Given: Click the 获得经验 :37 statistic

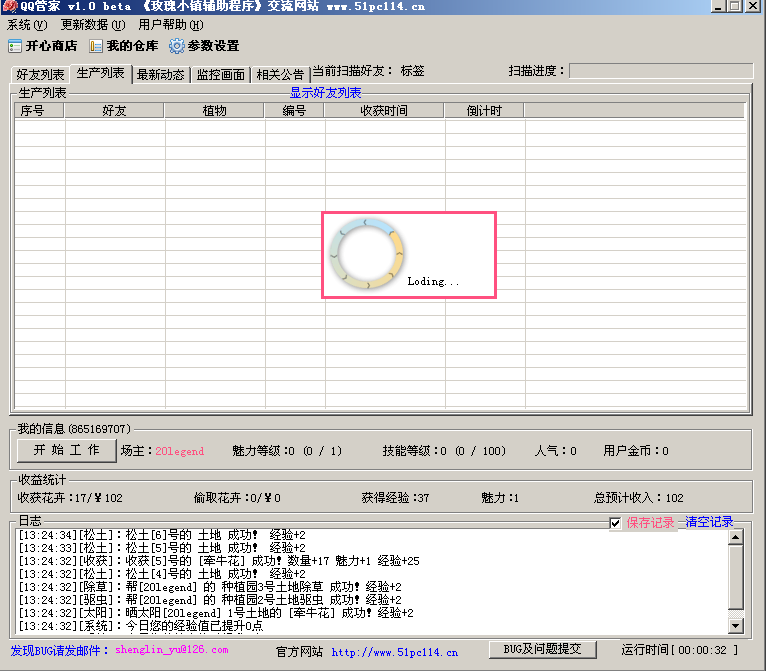Looking at the screenshot, I should [395, 498].
